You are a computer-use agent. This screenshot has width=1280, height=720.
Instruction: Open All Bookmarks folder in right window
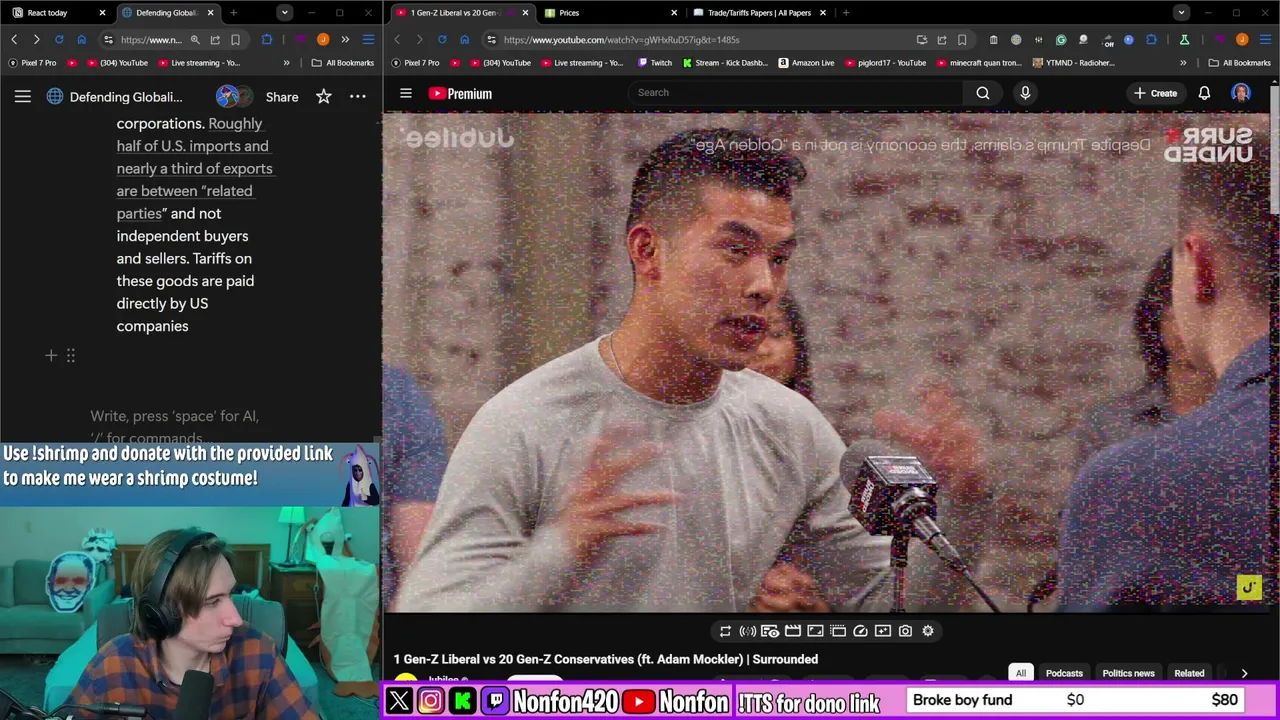pyautogui.click(x=1239, y=62)
